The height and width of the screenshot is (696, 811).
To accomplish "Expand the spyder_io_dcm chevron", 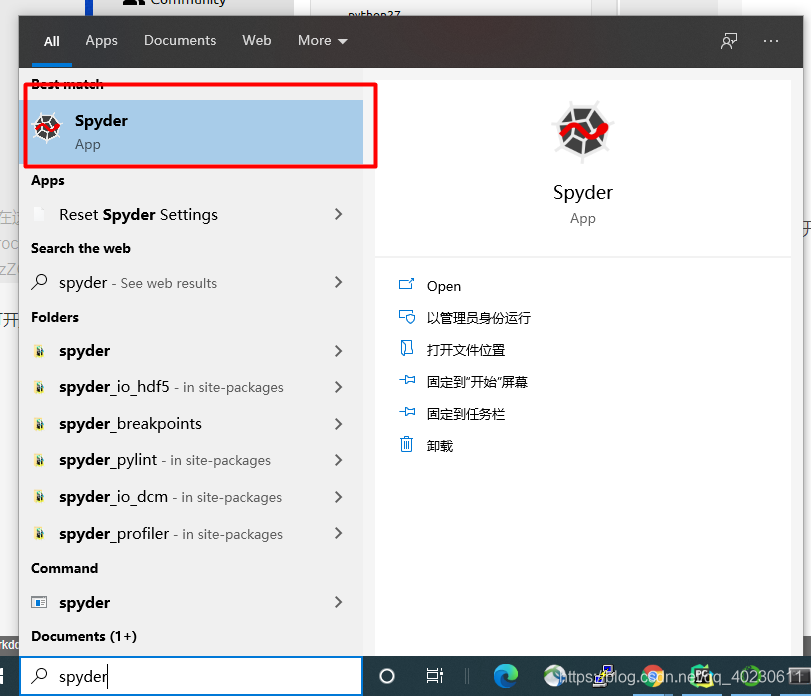I will [338, 497].
